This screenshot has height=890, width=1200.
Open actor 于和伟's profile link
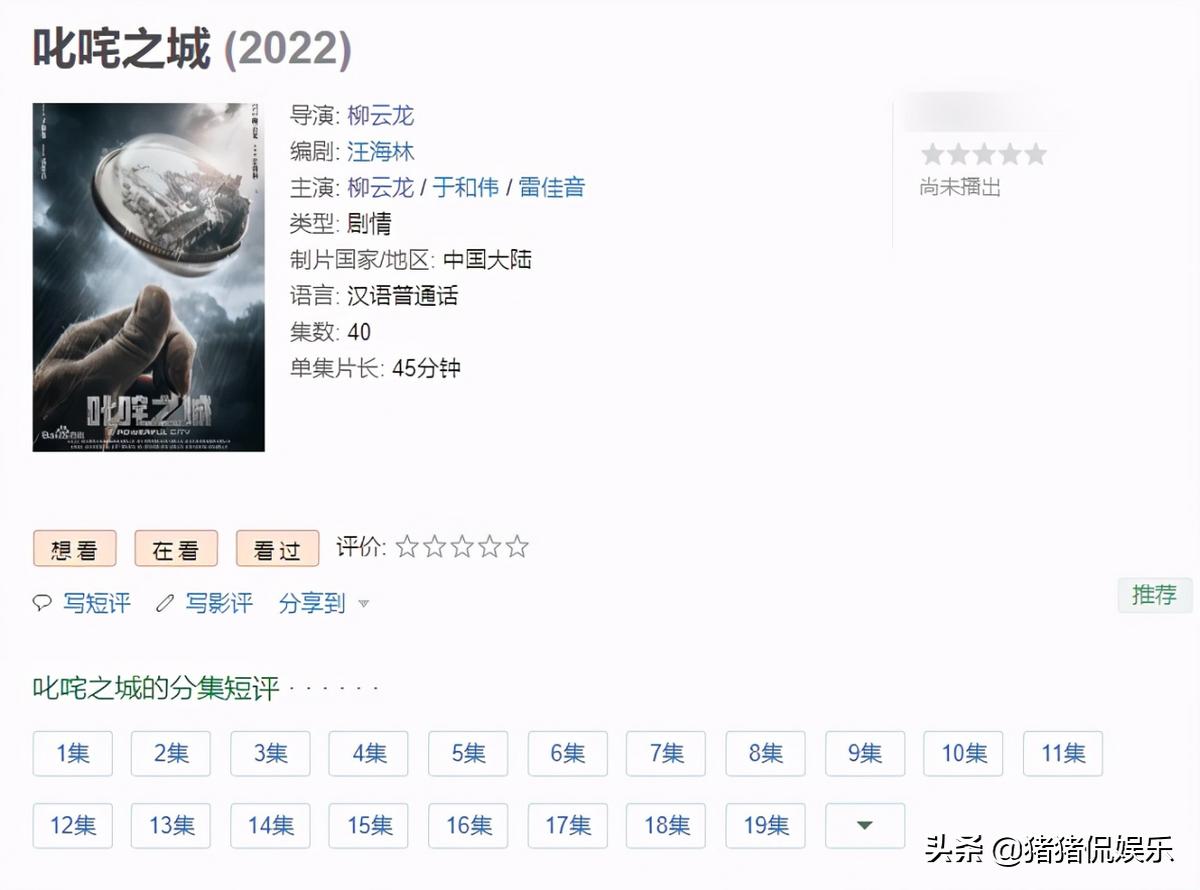pos(466,188)
